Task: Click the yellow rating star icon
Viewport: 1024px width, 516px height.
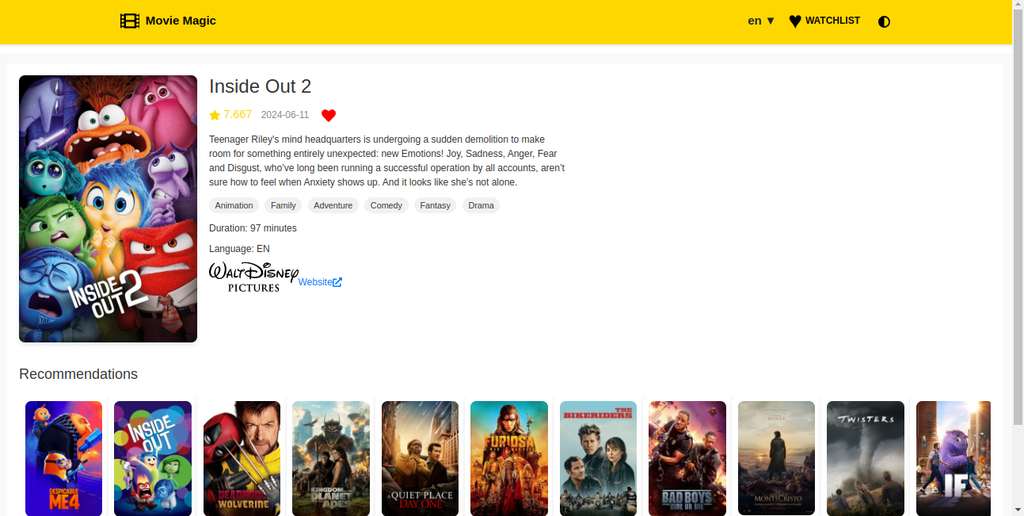Action: pos(215,116)
